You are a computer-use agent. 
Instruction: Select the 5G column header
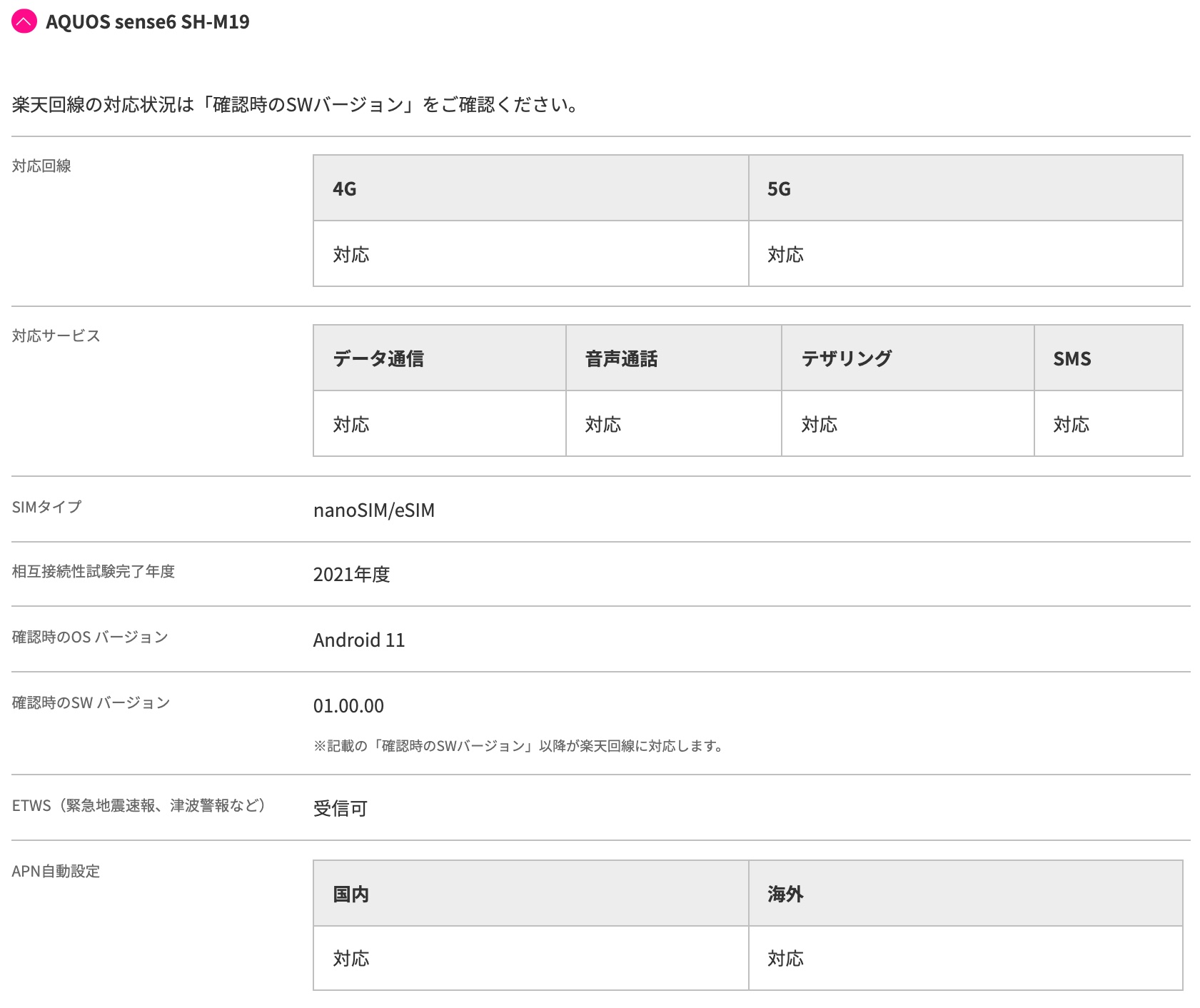point(966,188)
